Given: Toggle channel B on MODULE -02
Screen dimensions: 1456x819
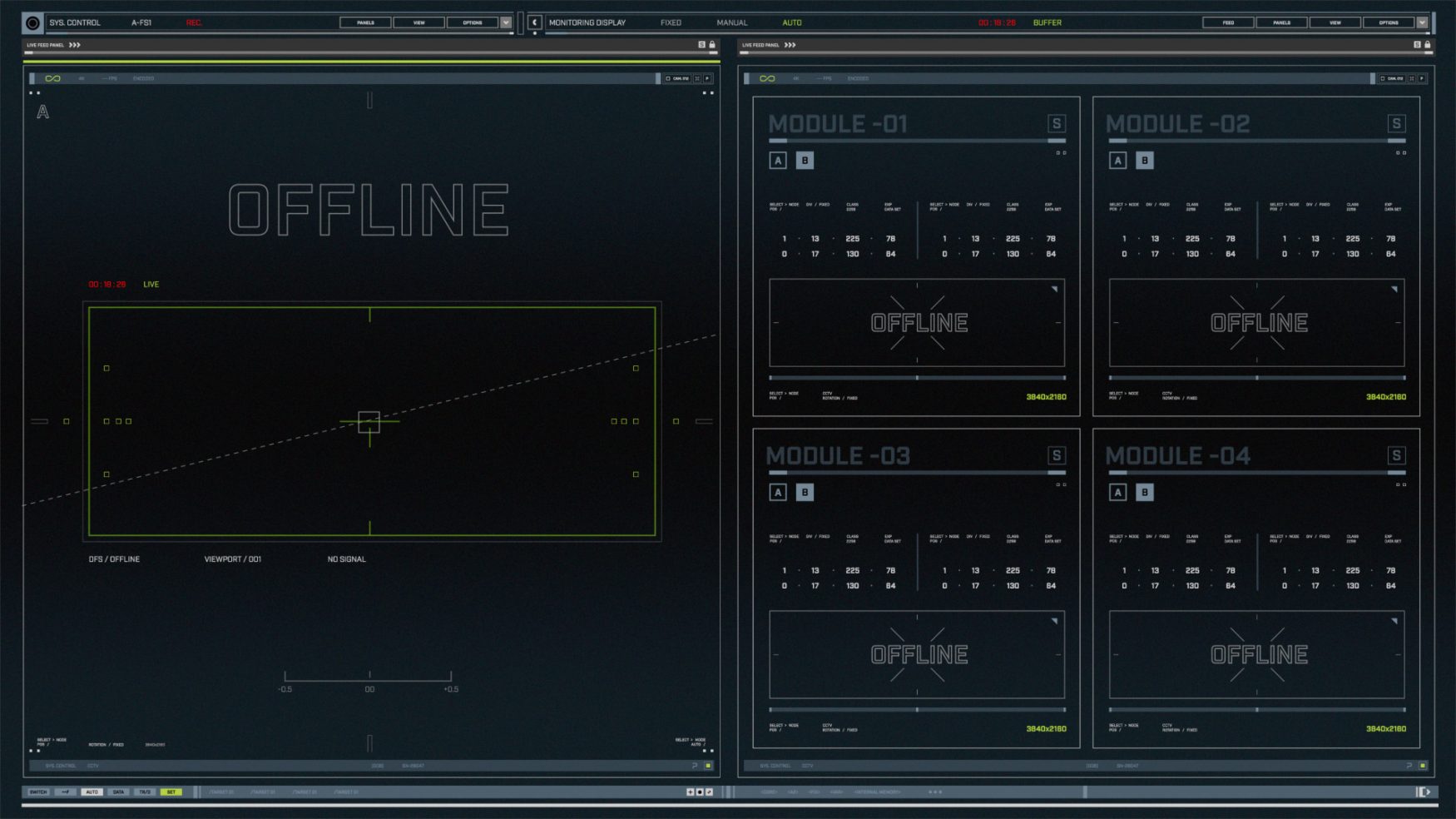Looking at the screenshot, I should tap(1145, 161).
